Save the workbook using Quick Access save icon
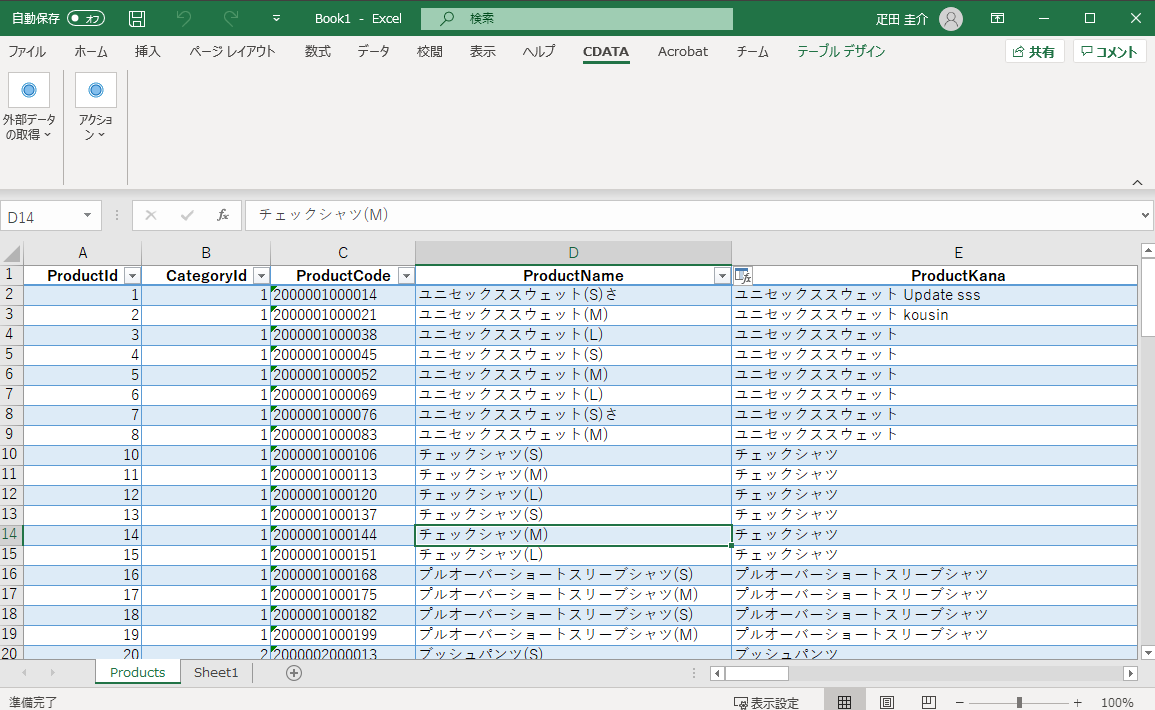1155x710 pixels. coord(136,18)
